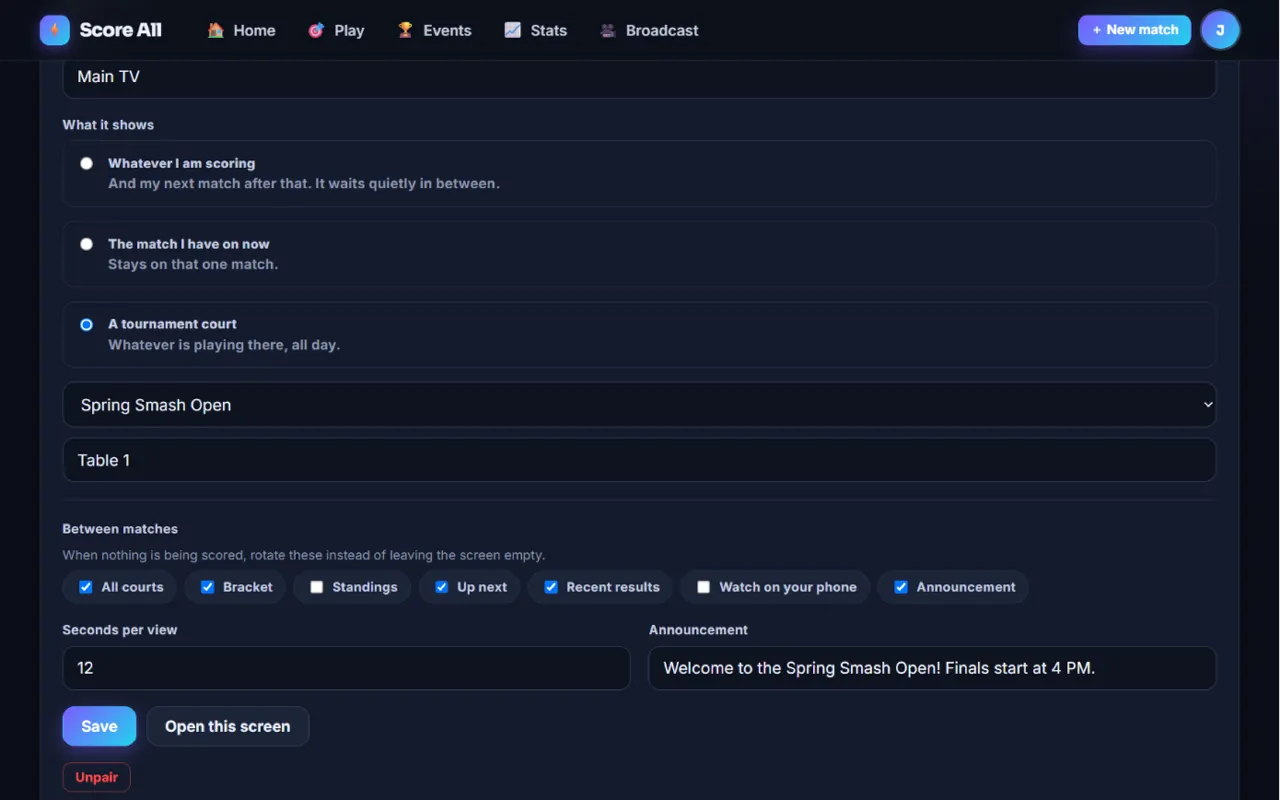
Task: Click the Score All brand name
Action: (120, 30)
